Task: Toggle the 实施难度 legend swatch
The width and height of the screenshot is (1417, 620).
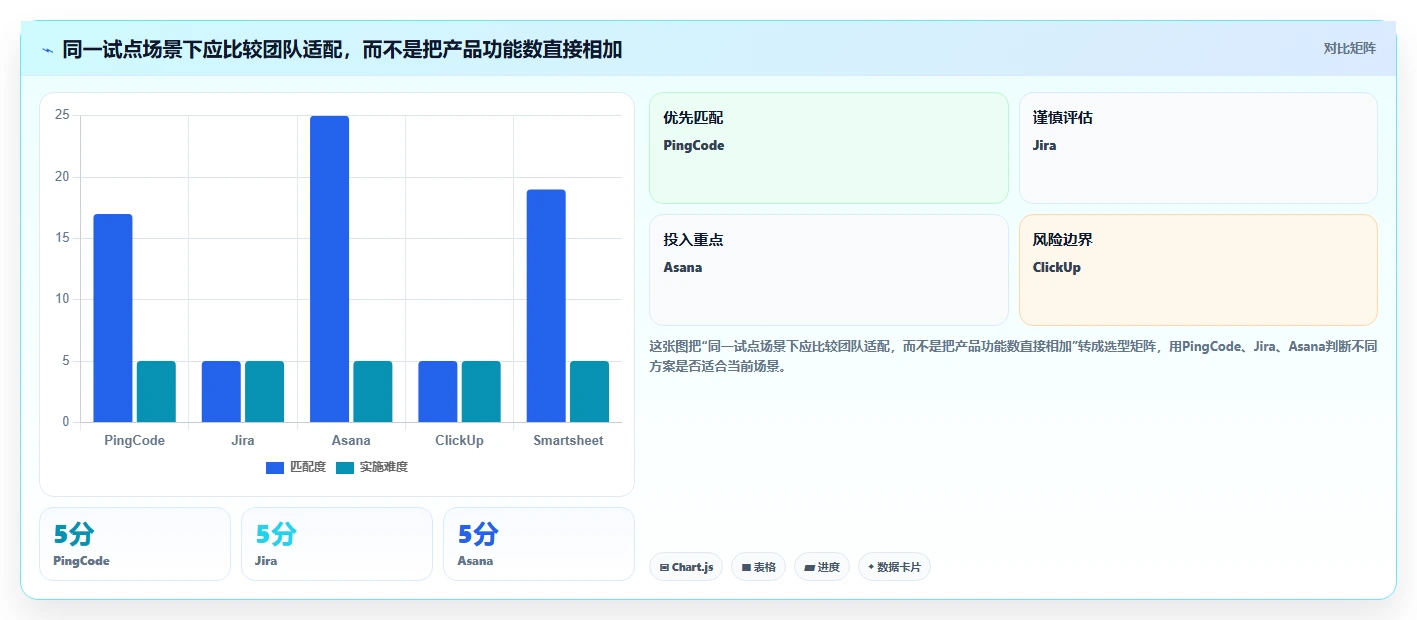Action: (345, 467)
